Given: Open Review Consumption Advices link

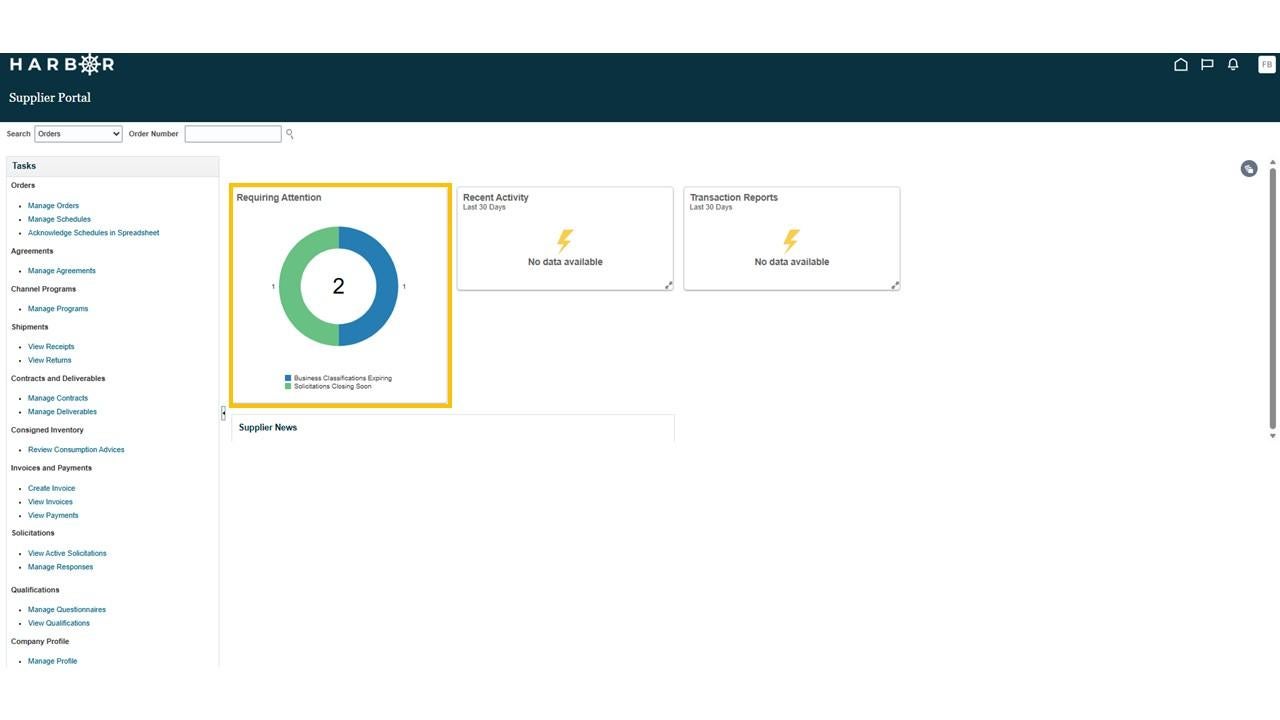Looking at the screenshot, I should (x=76, y=450).
